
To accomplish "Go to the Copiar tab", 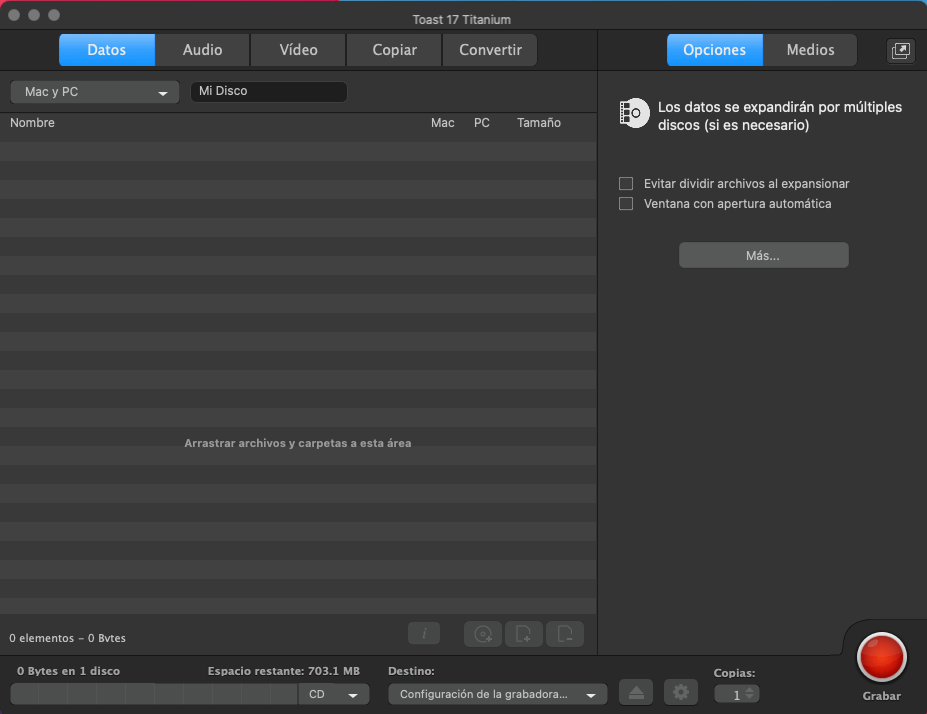I will point(394,50).
